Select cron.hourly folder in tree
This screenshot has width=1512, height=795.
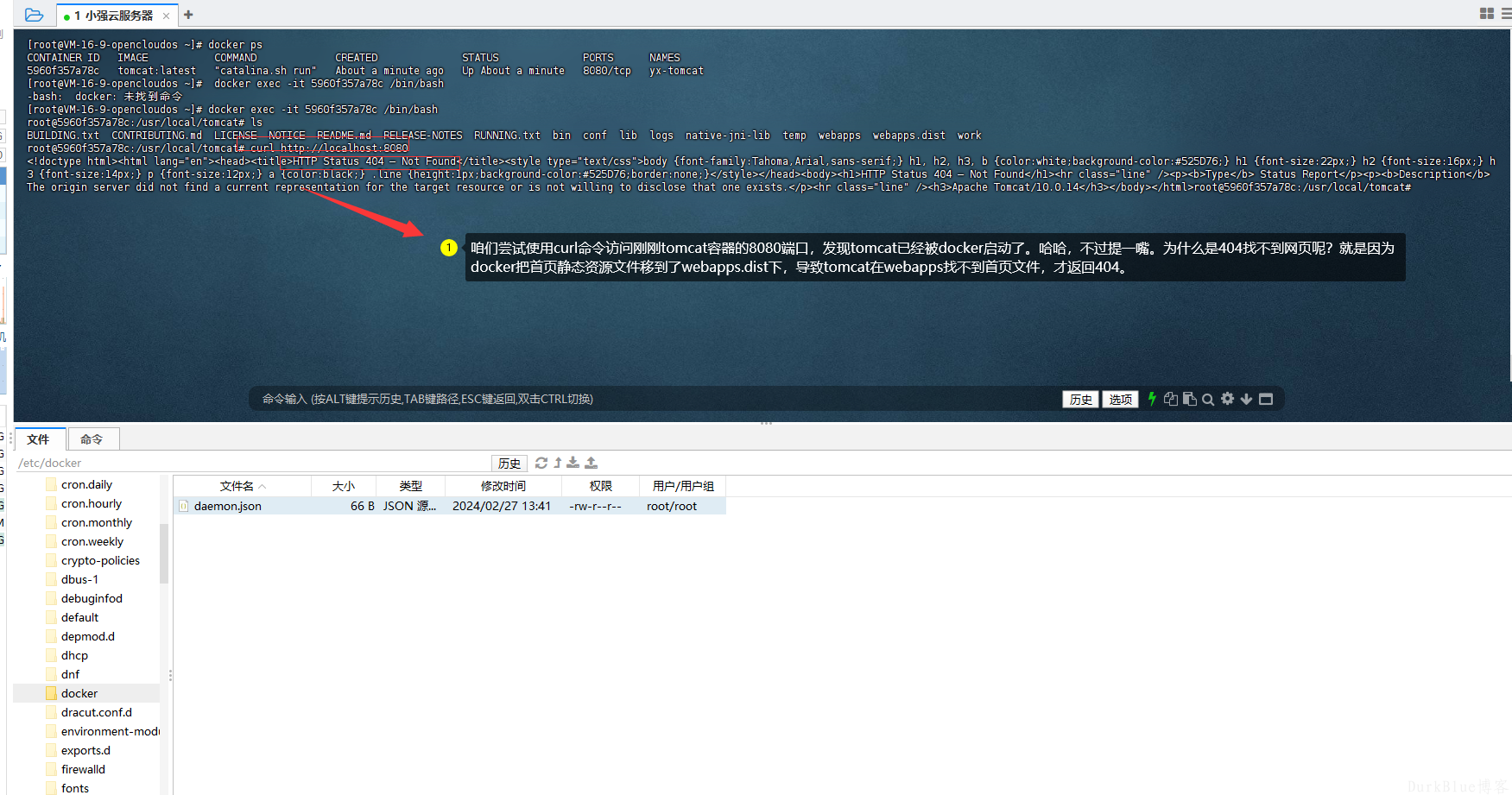pyautogui.click(x=92, y=503)
